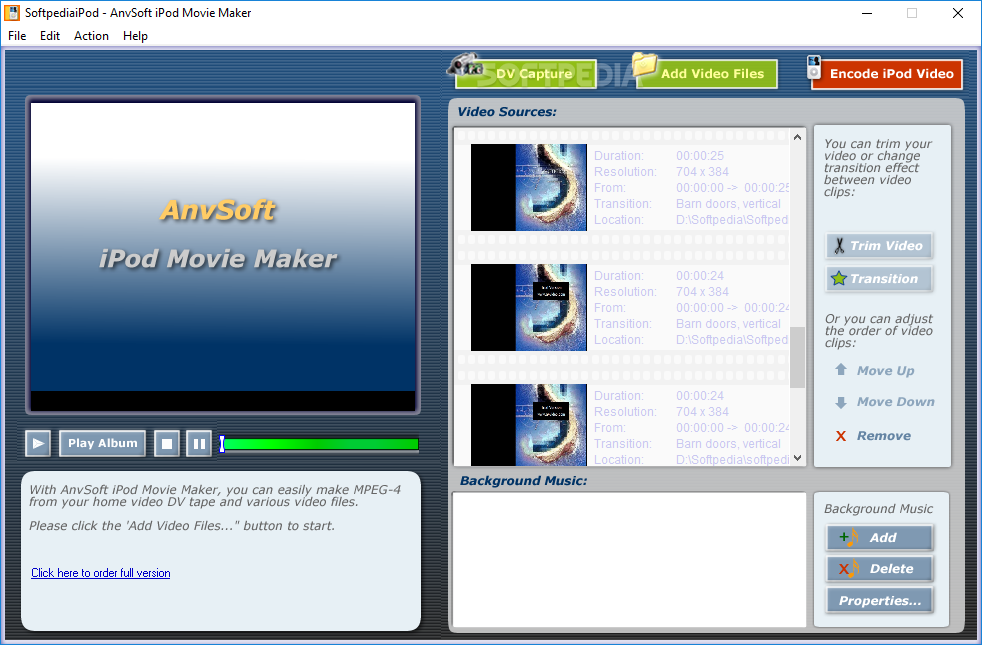The height and width of the screenshot is (645, 982).
Task: Click the green playback progress bar
Action: (x=321, y=444)
